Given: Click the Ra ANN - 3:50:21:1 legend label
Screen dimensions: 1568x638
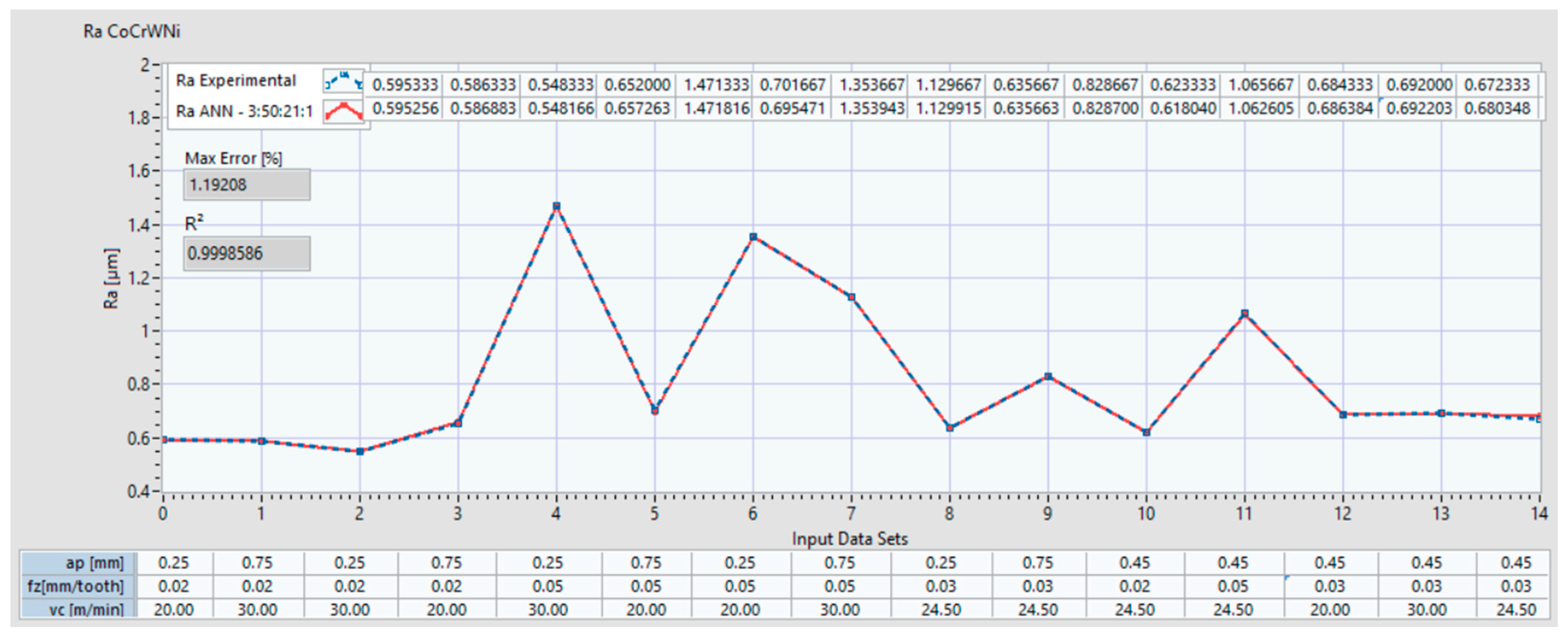Looking at the screenshot, I should coord(244,111).
